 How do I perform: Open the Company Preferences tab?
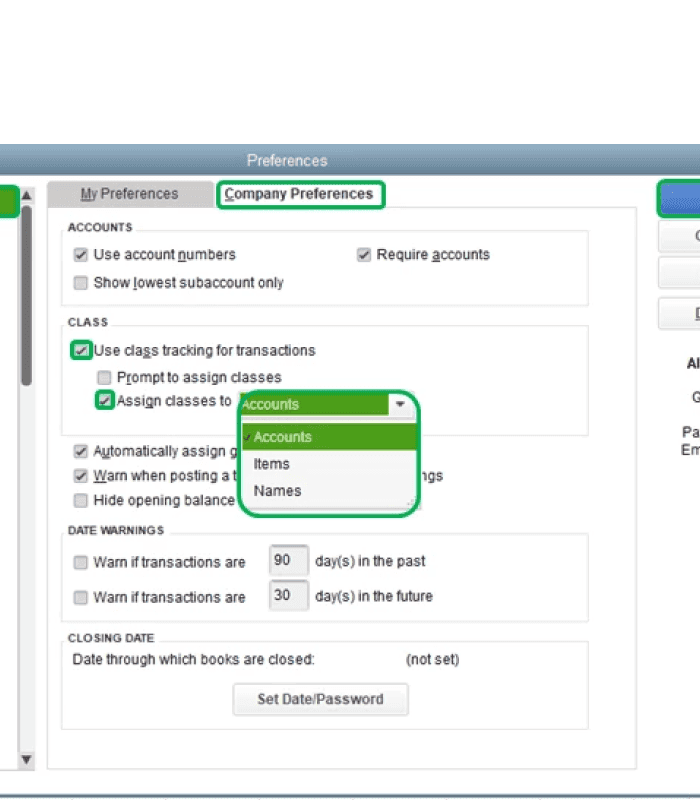coord(299,194)
